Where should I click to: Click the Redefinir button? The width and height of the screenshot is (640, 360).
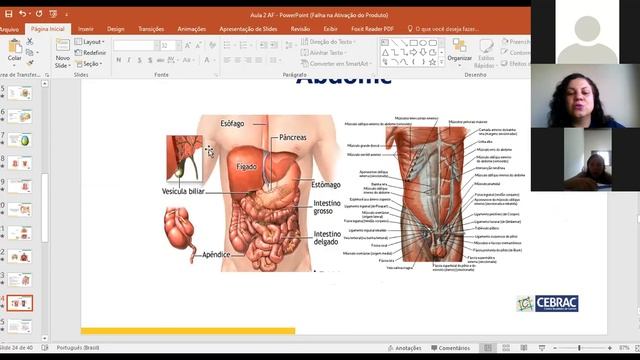[90, 53]
